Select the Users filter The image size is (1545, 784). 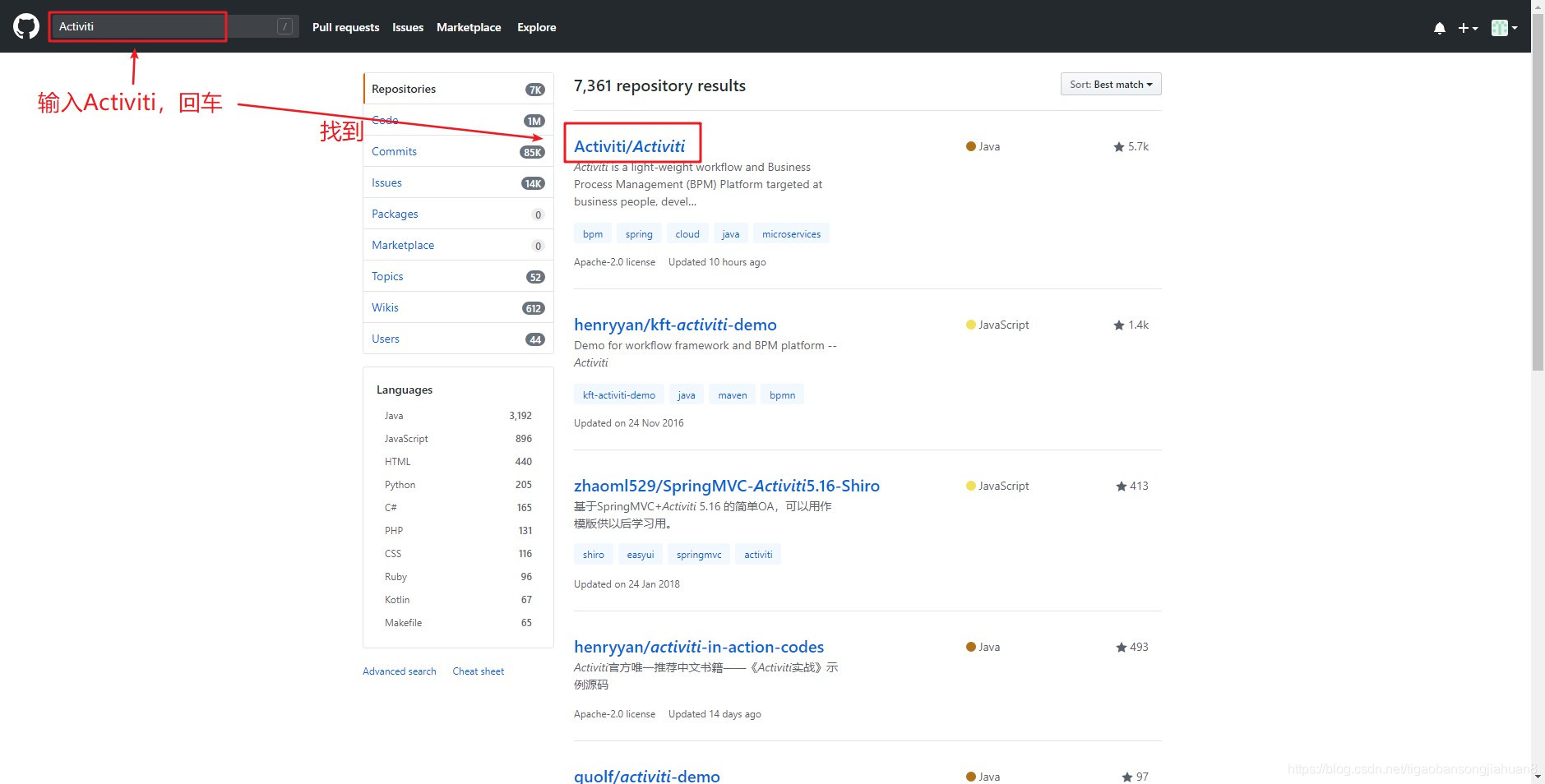pos(458,339)
